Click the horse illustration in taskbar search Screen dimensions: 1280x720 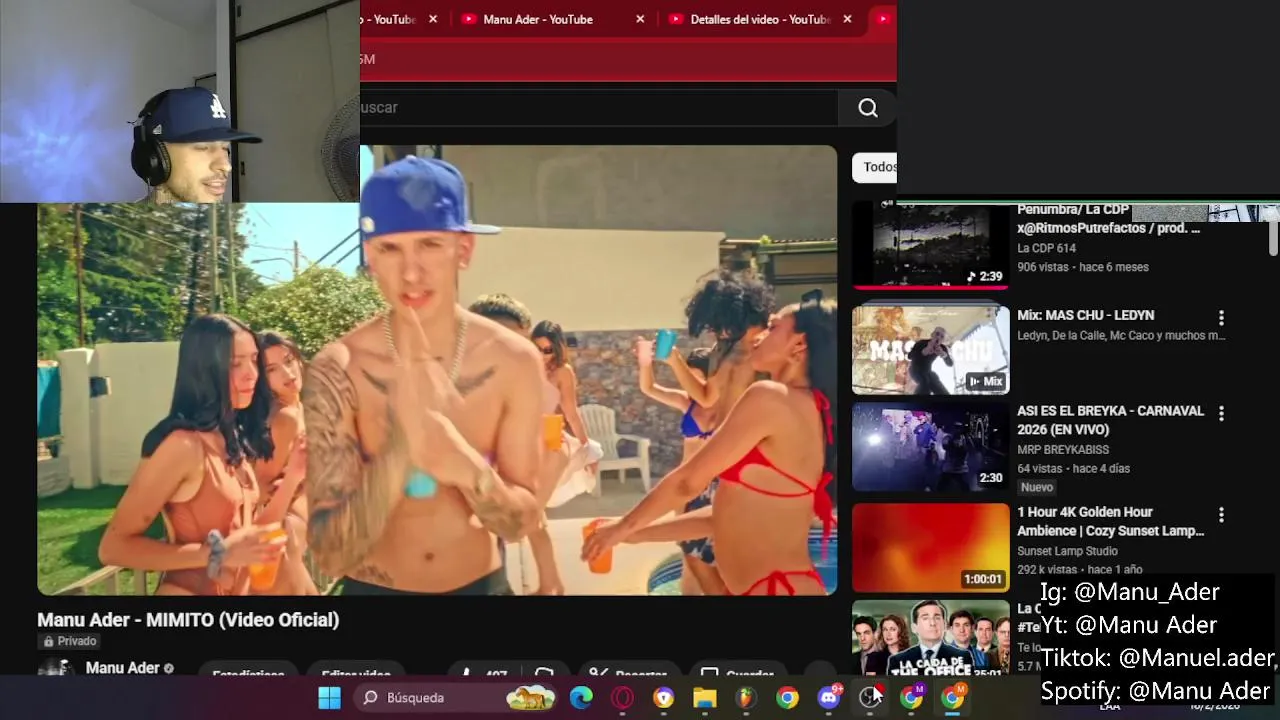[530, 697]
